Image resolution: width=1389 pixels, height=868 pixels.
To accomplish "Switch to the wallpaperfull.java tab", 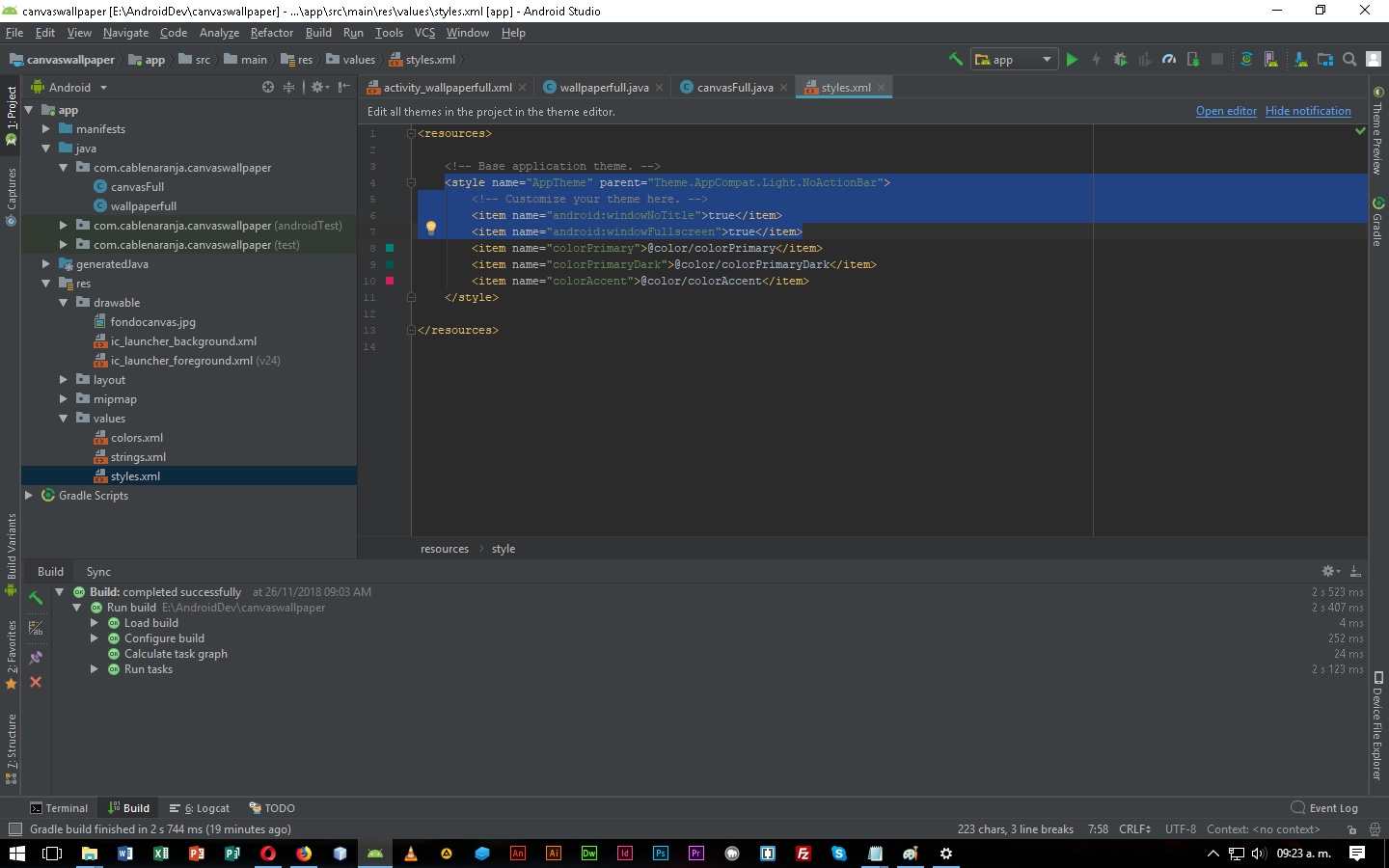I will [x=604, y=87].
